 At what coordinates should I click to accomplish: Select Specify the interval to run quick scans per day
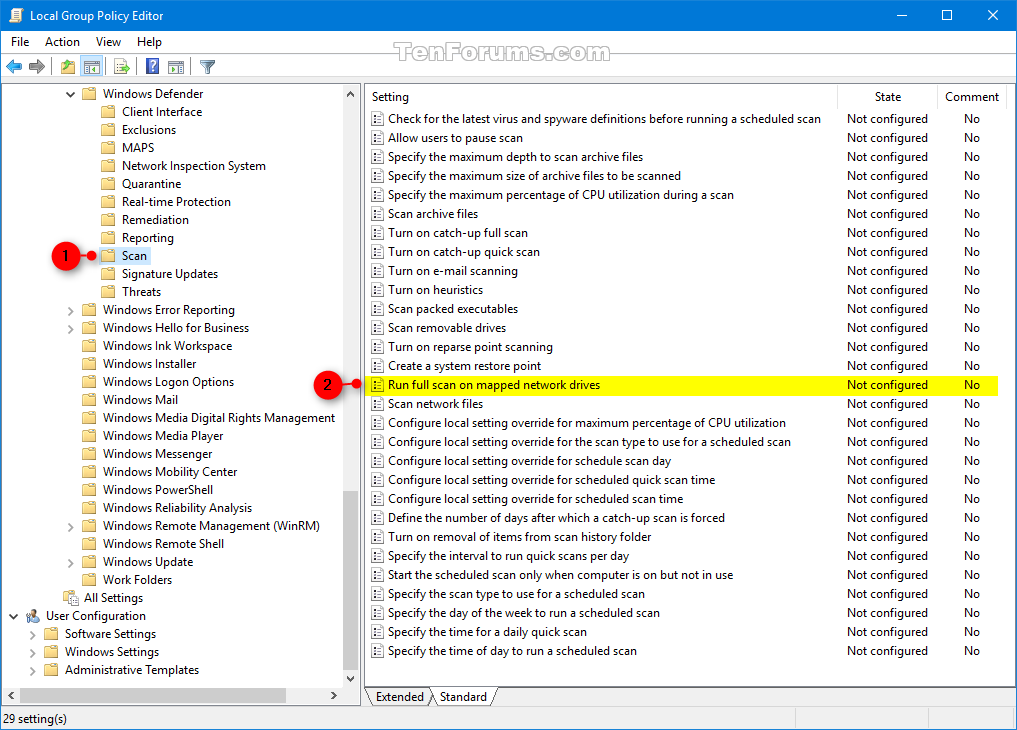point(508,556)
